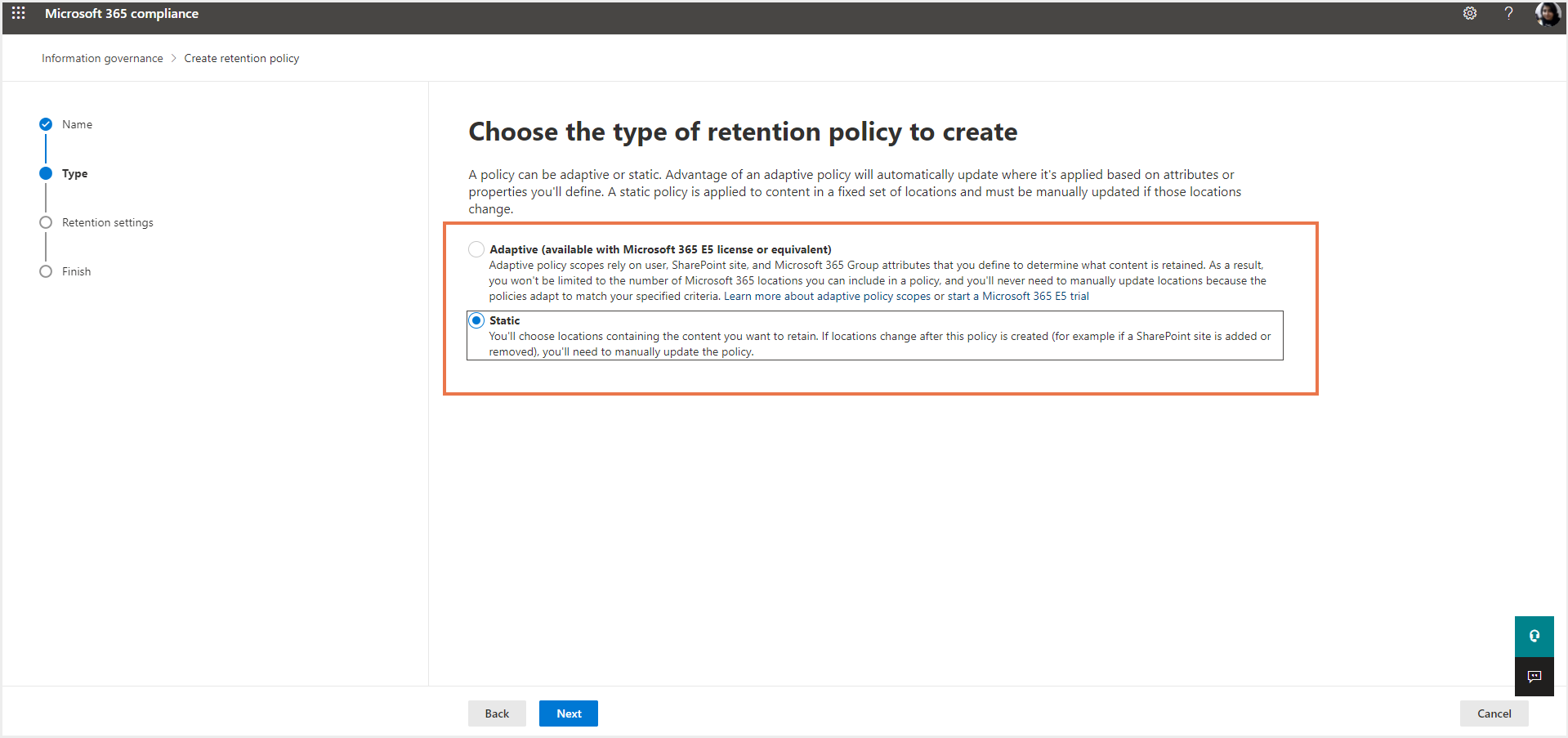
Task: Open the settings gear icon
Action: pos(1469,14)
